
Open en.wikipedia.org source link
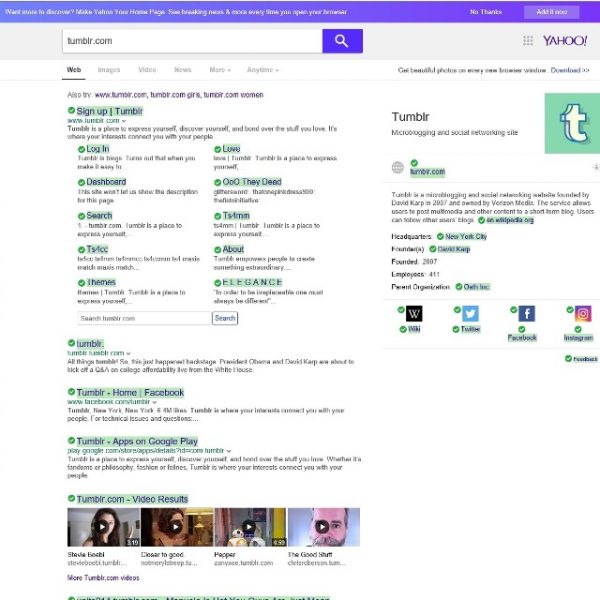coord(510,220)
